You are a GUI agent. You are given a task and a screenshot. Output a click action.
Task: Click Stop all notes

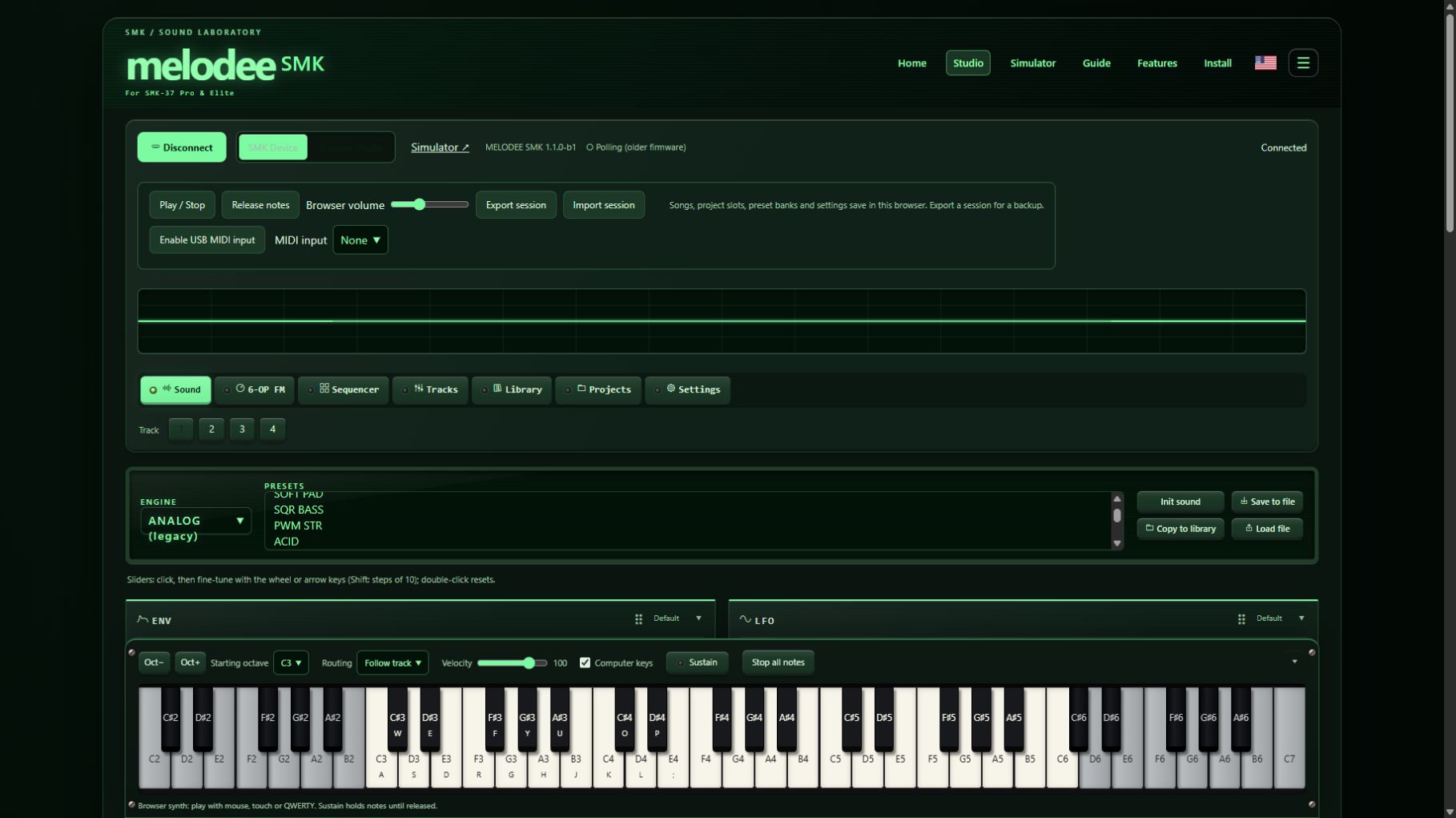pos(778,663)
